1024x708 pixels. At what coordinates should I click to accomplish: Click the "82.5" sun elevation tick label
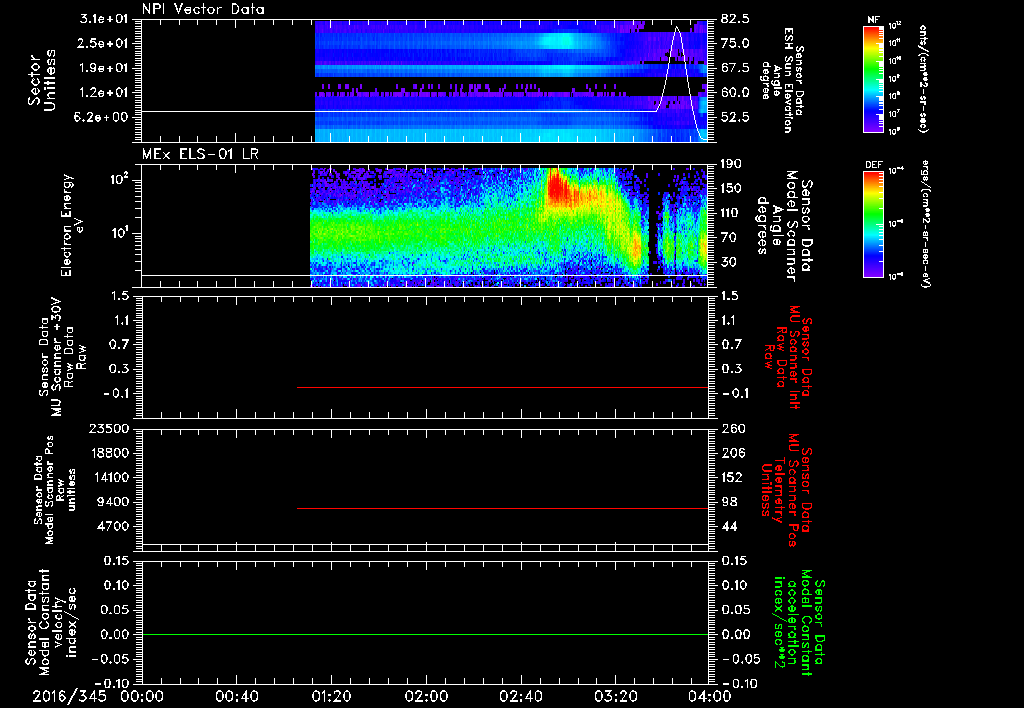(735, 19)
